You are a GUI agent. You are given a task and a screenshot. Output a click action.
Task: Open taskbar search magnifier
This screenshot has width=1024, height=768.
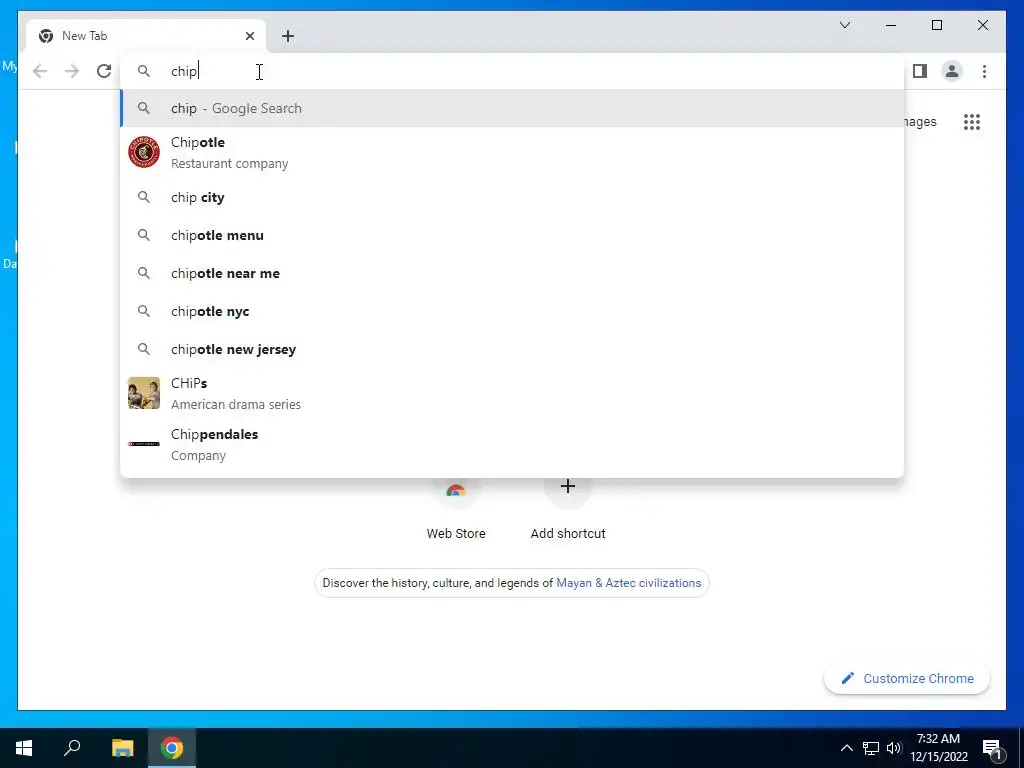coord(72,748)
